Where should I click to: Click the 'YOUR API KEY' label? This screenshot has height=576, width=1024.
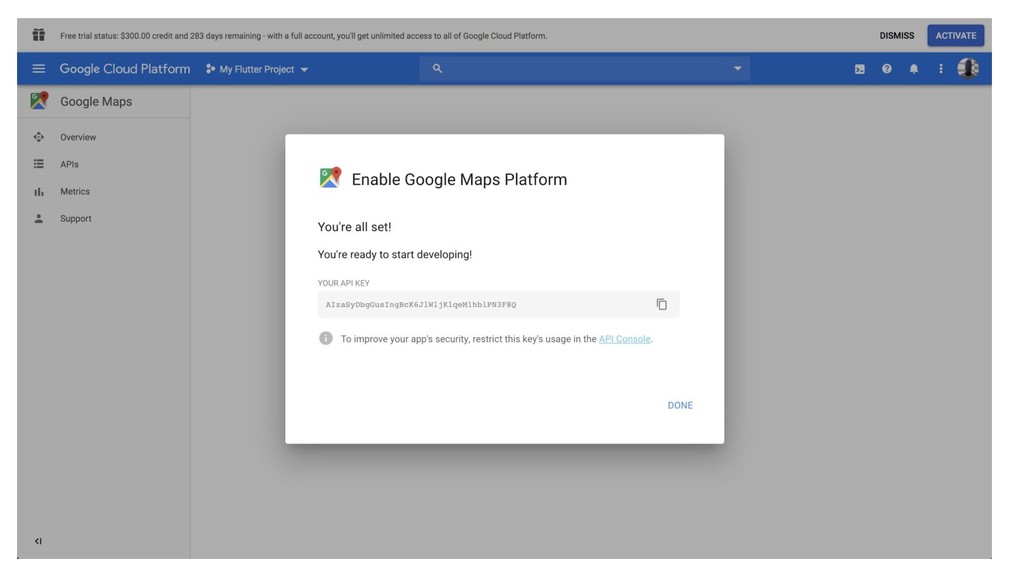tap(344, 283)
